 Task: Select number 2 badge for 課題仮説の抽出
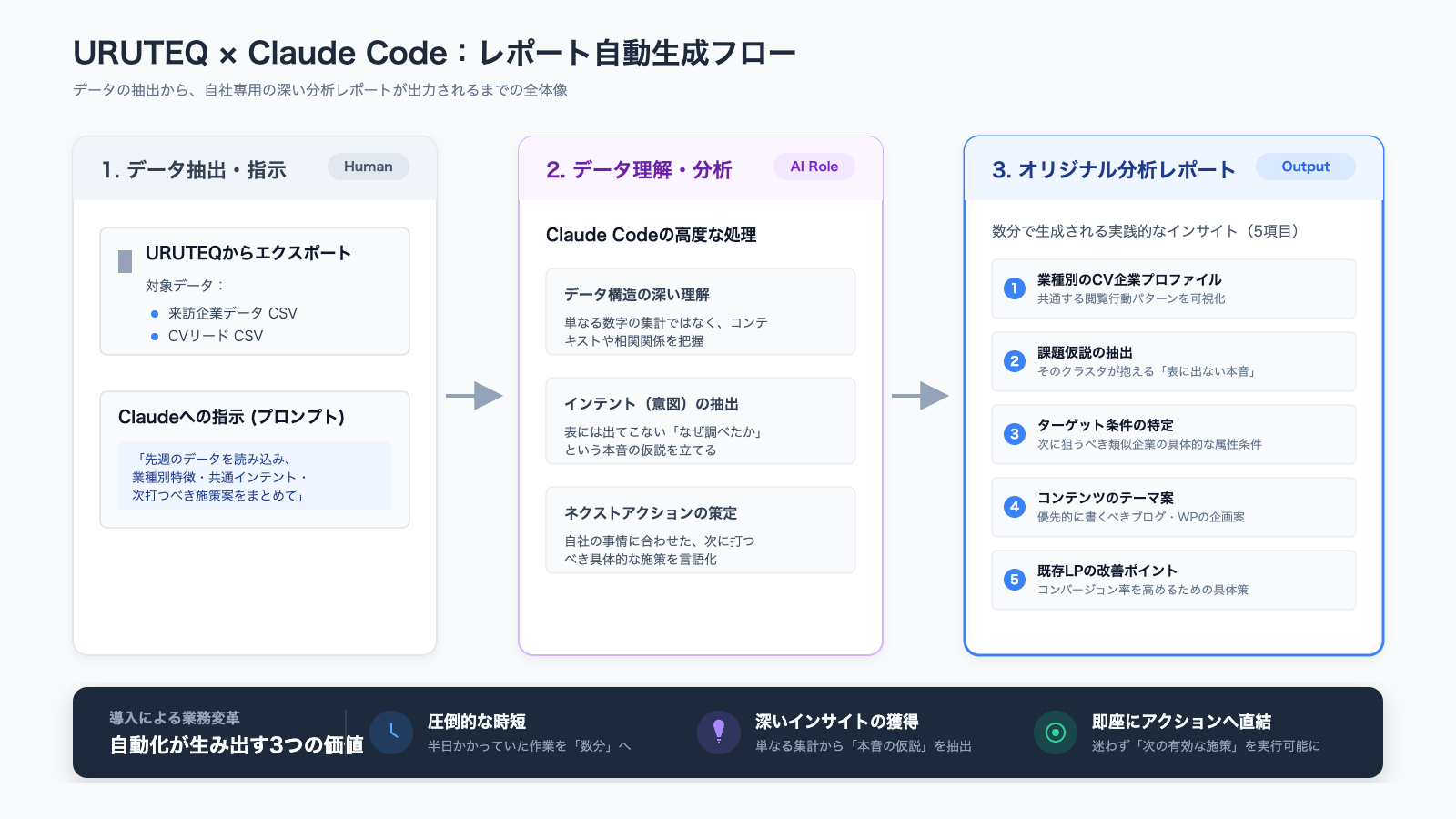[x=1015, y=361]
